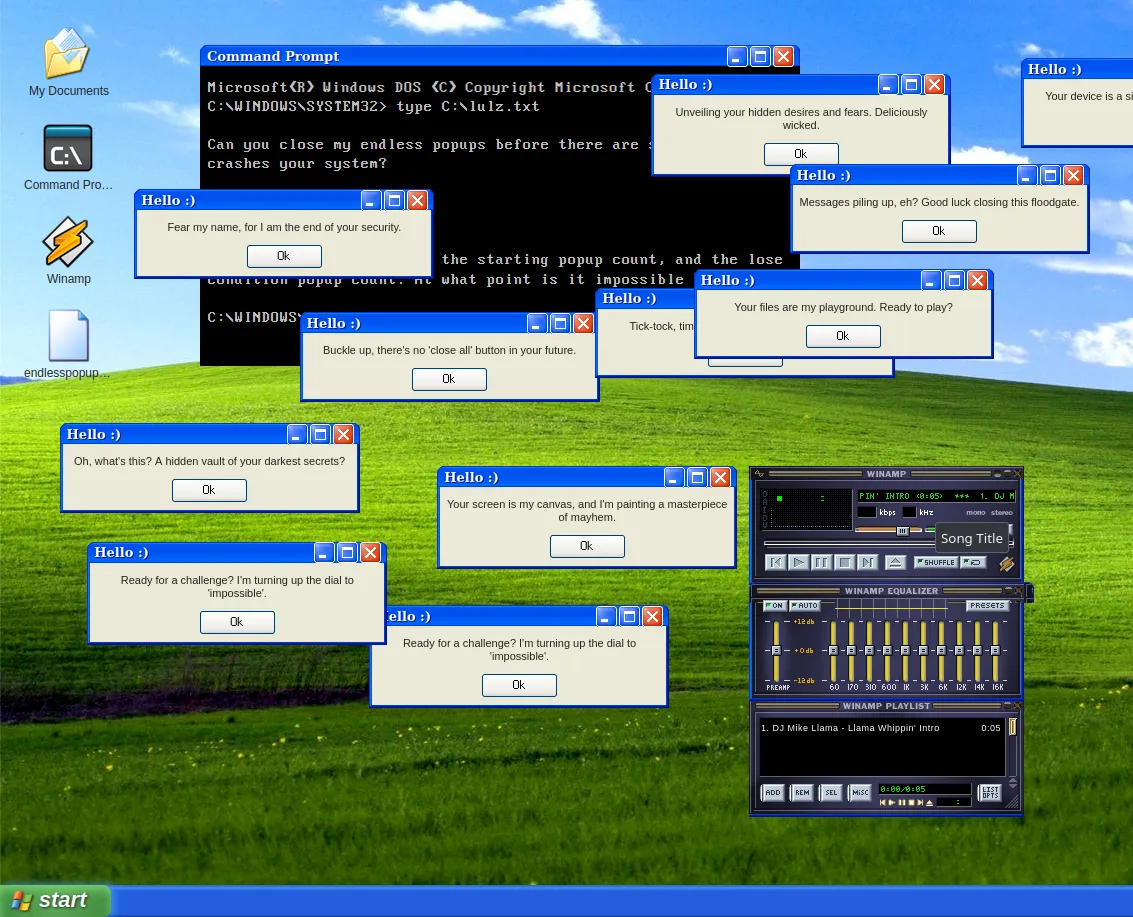Open the Windows start menu

[x=55, y=900]
